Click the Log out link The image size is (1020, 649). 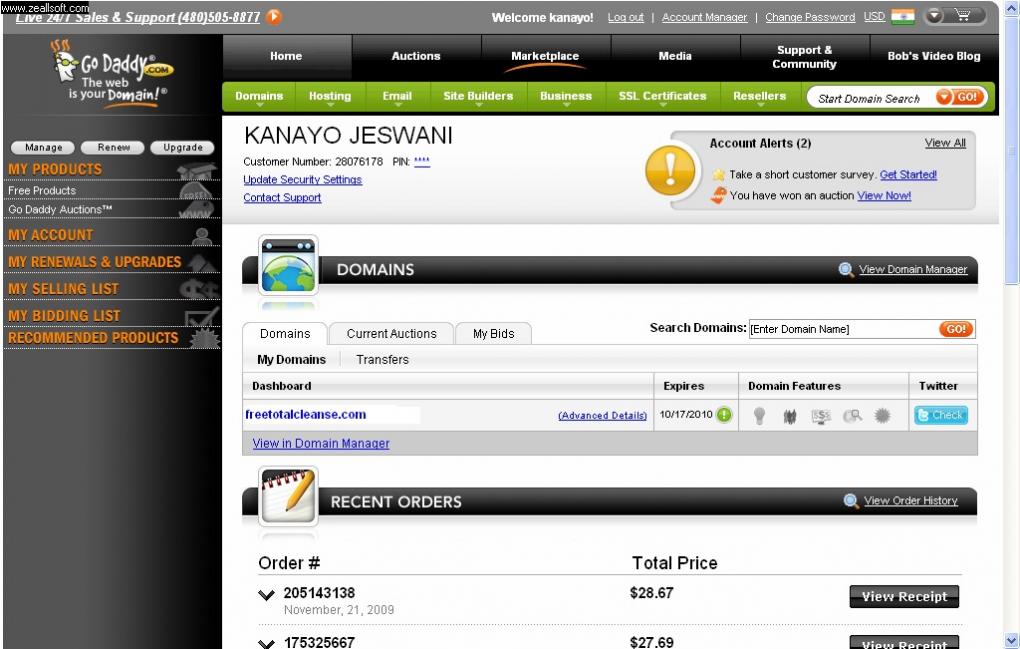click(x=626, y=18)
